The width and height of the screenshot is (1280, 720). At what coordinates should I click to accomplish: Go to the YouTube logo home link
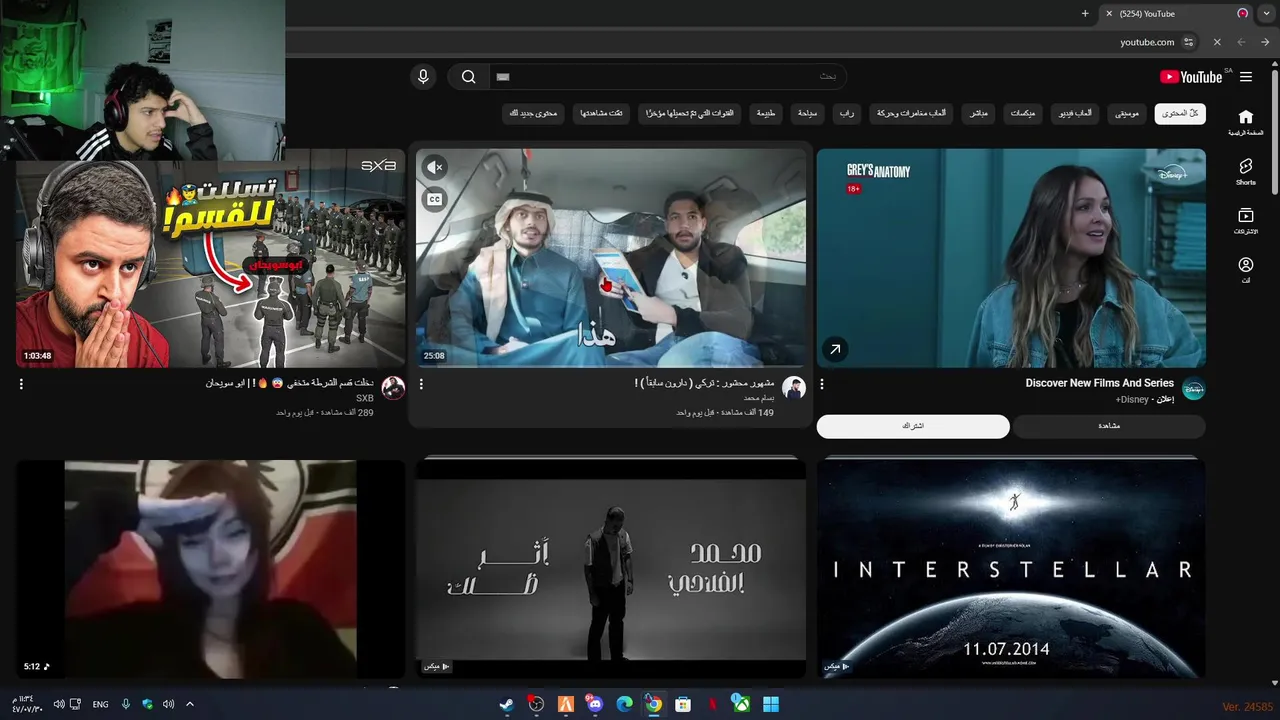tap(1191, 77)
